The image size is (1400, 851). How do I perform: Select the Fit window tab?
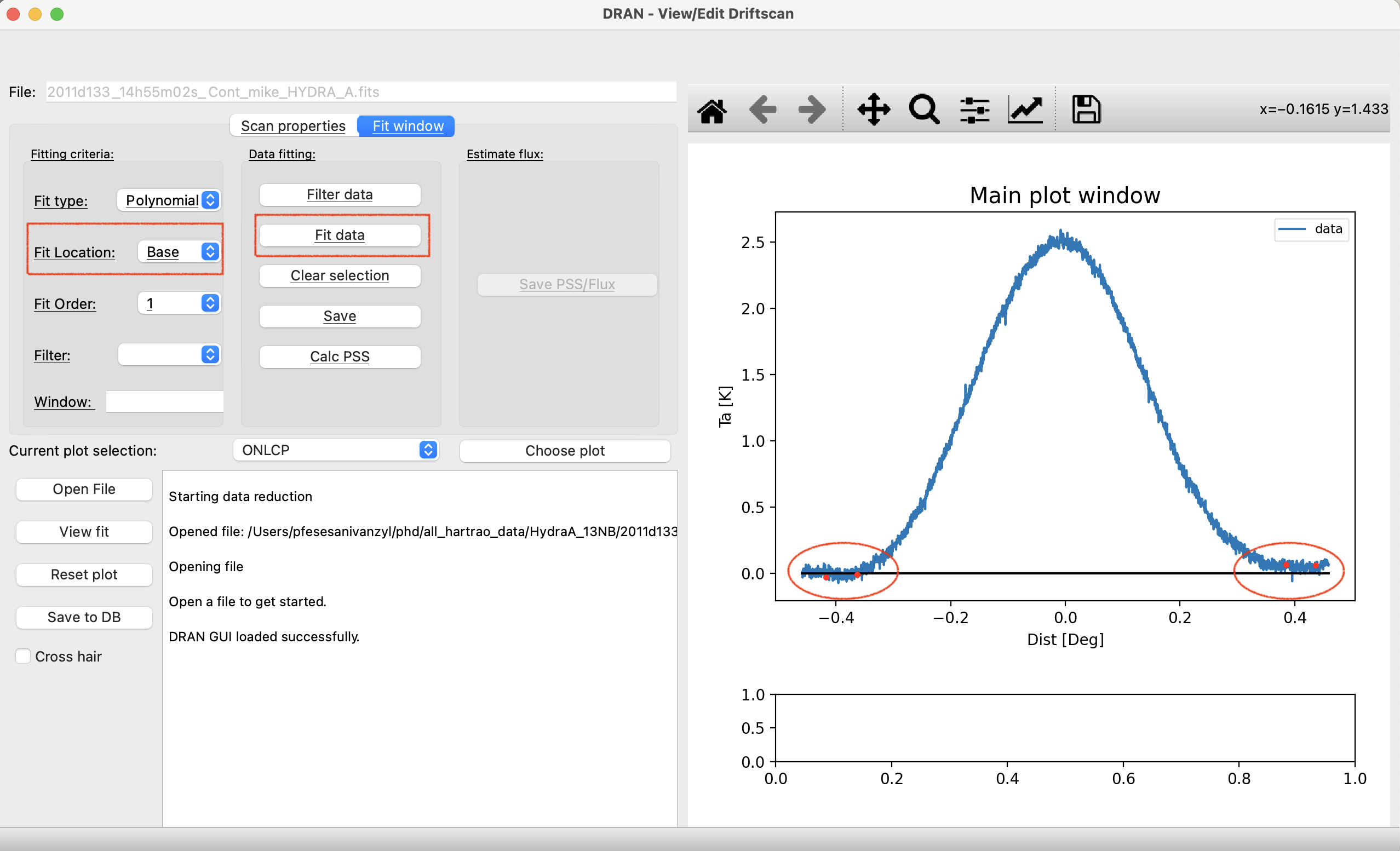[408, 126]
